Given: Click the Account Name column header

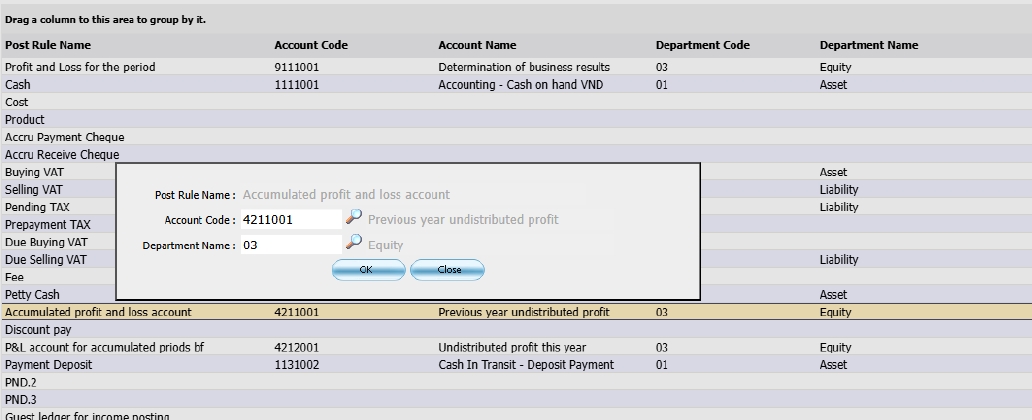Looking at the screenshot, I should click(477, 45).
